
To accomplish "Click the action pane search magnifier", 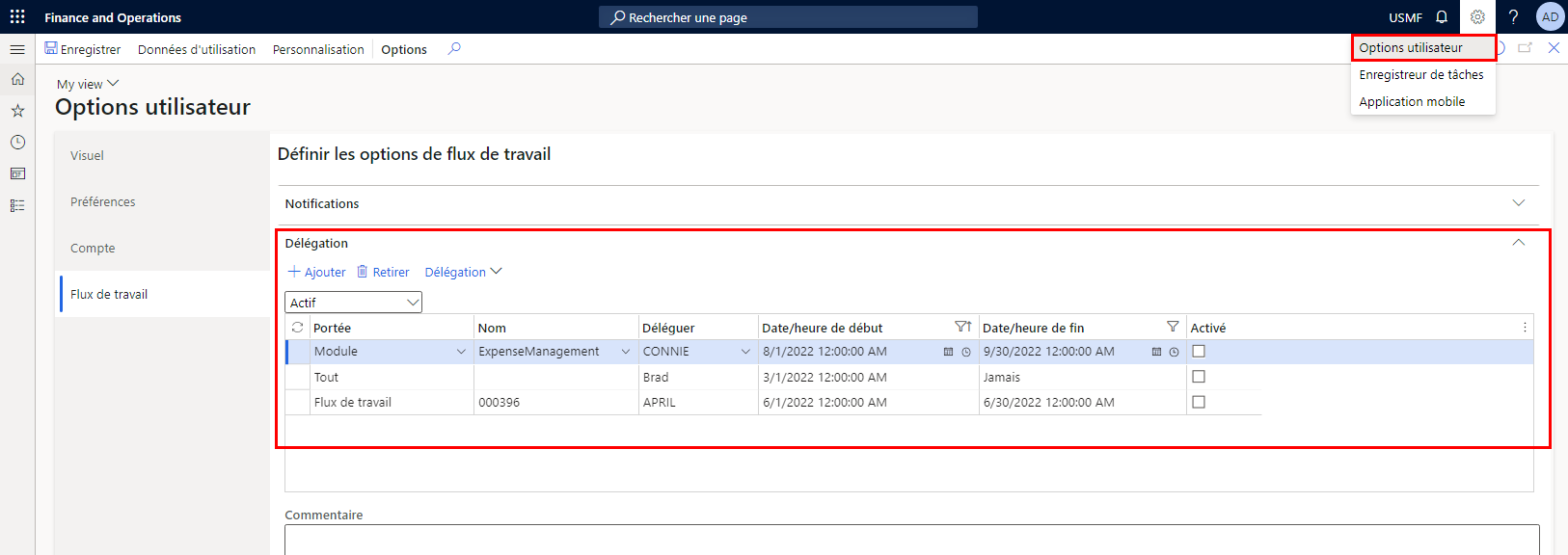I will coord(454,48).
